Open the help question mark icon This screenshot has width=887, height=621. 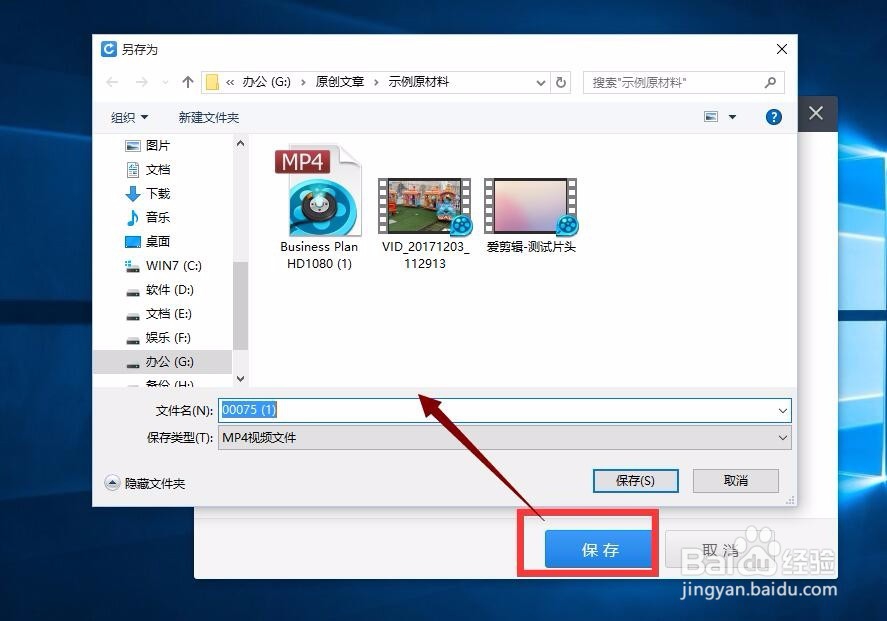click(774, 117)
